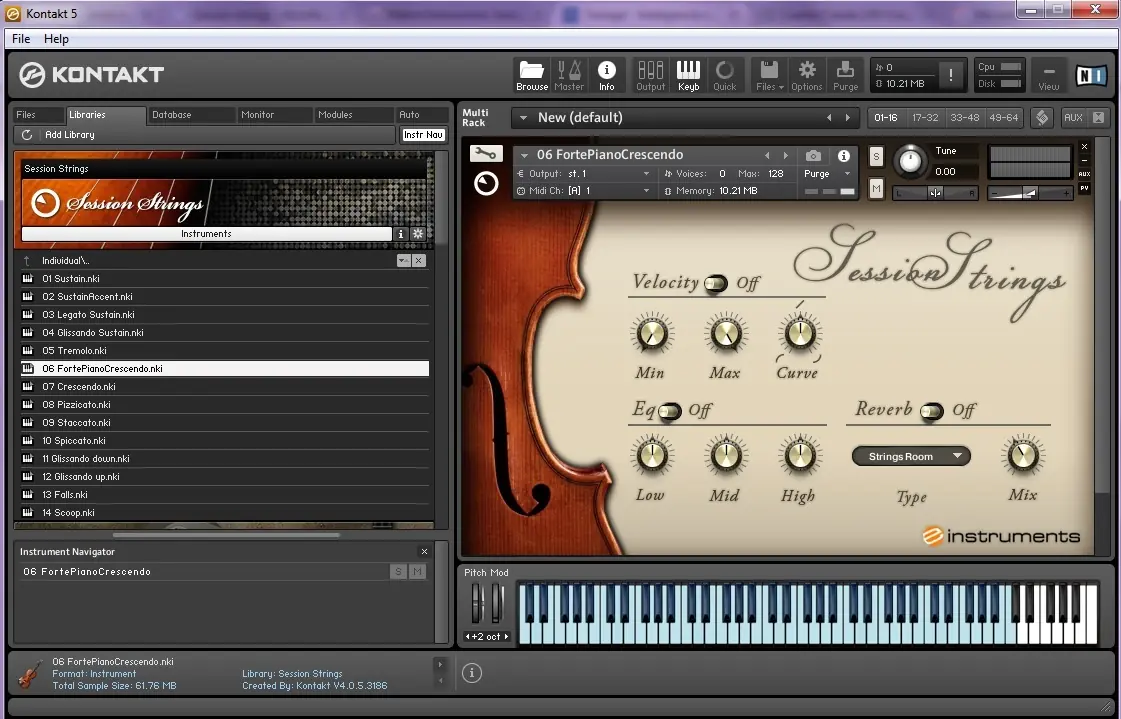1121x719 pixels.
Task: Toggle AUX sends display
Action: coord(1073,117)
